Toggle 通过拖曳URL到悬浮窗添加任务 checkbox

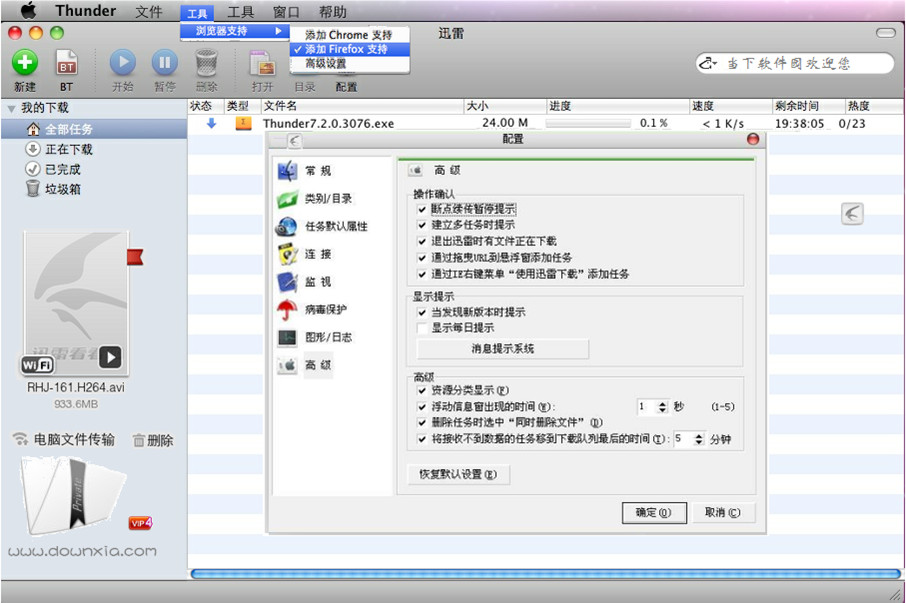(422, 258)
